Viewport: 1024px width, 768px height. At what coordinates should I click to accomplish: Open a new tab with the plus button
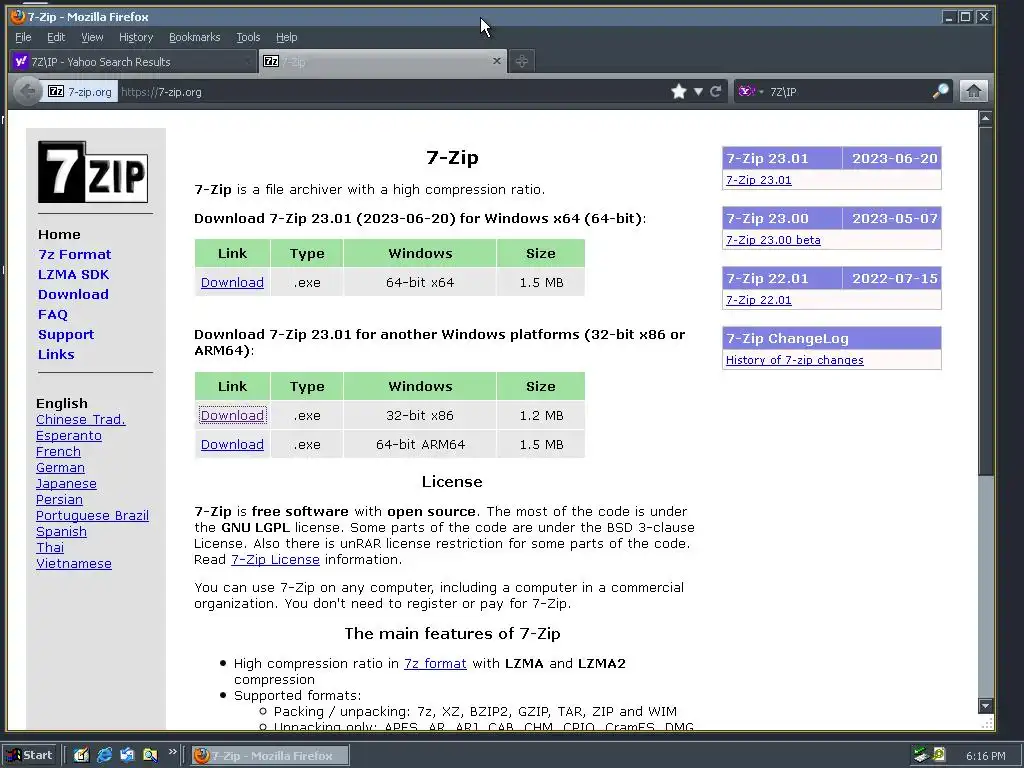point(521,61)
